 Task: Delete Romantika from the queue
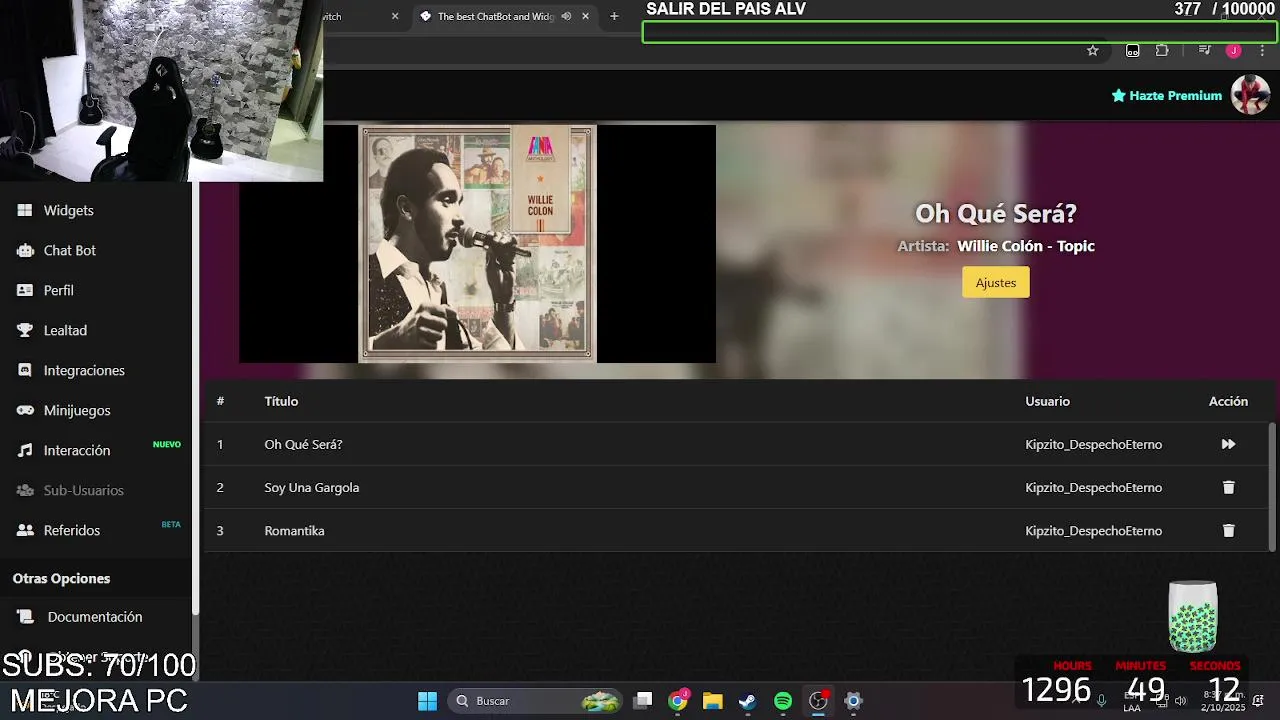(x=1229, y=531)
